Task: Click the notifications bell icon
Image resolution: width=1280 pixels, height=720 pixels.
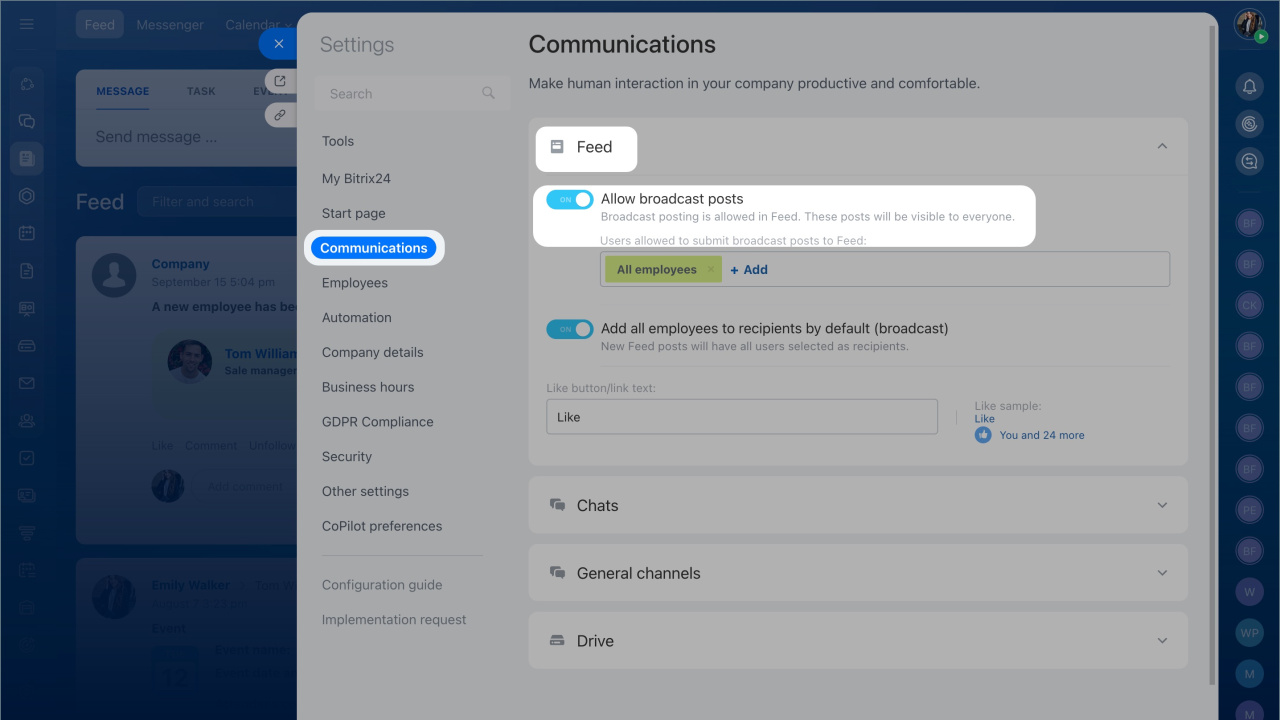Action: pos(1249,87)
